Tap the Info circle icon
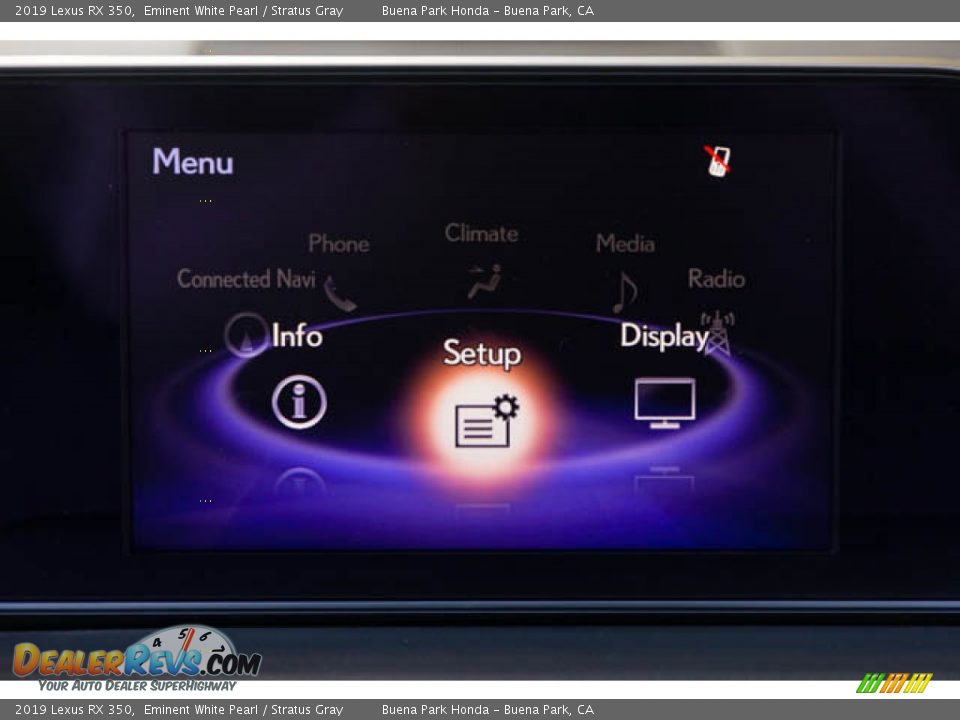Image resolution: width=960 pixels, height=720 pixels. pyautogui.click(x=299, y=402)
